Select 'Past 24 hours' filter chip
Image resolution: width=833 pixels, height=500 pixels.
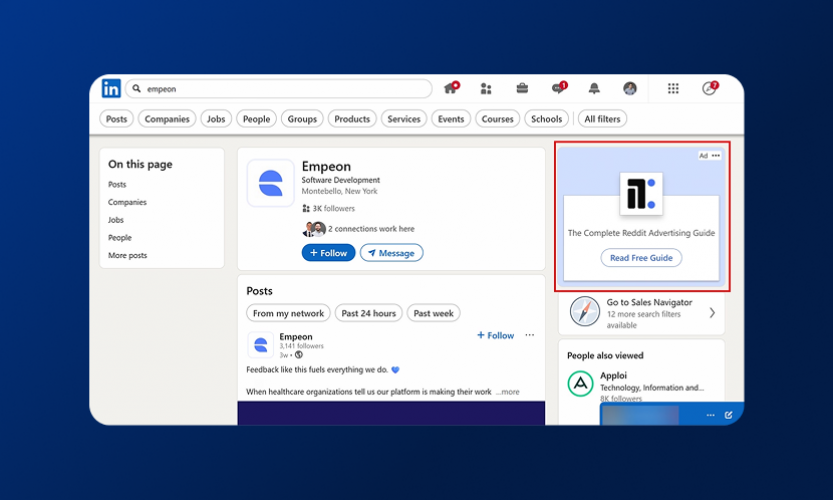point(369,313)
